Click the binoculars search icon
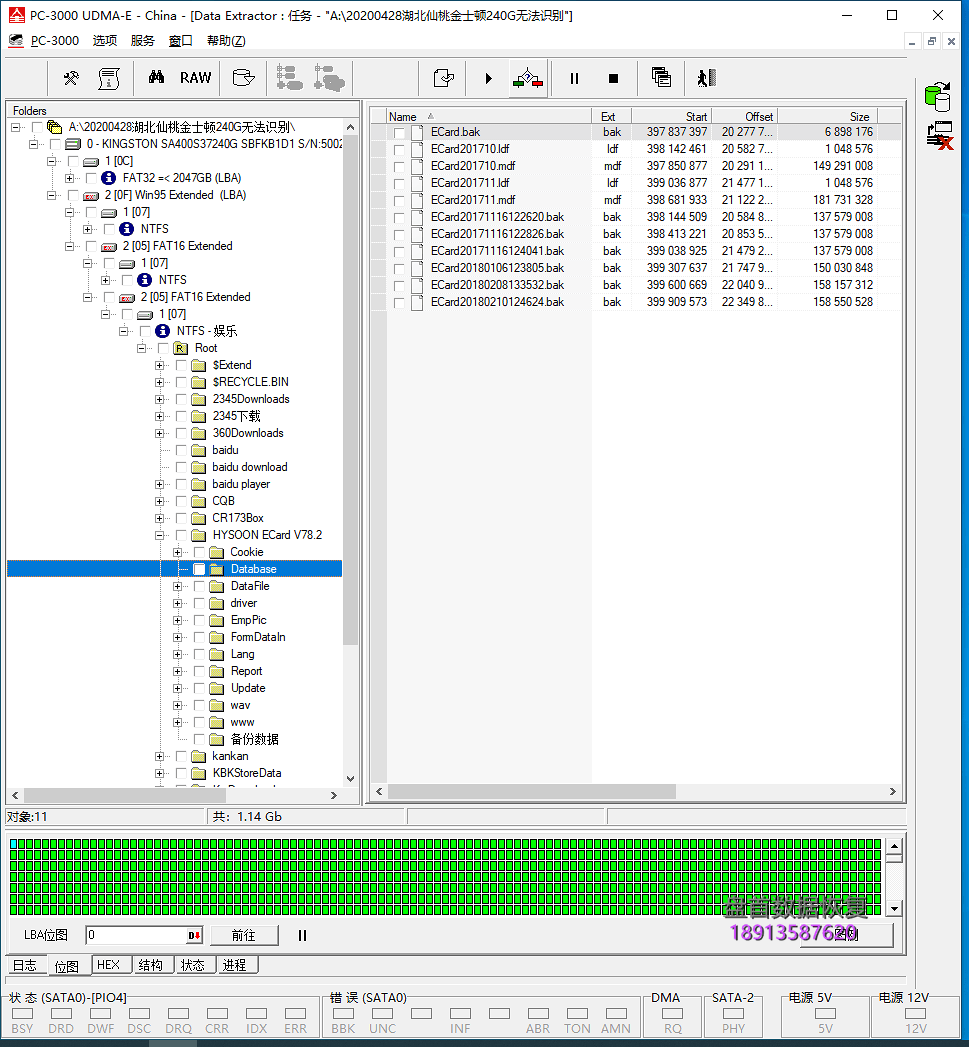 [x=156, y=77]
